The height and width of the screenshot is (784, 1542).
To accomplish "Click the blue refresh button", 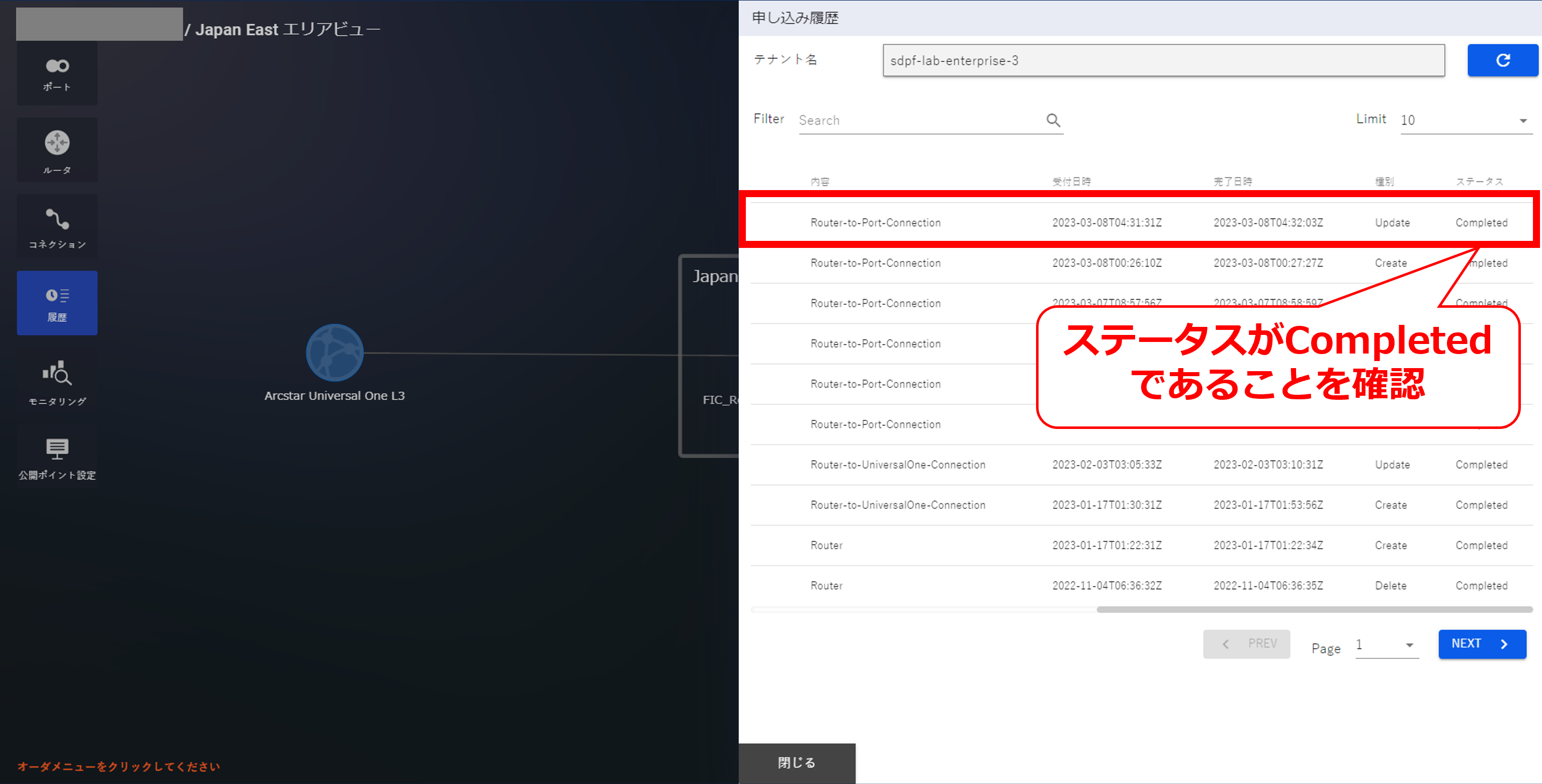I will 1502,60.
